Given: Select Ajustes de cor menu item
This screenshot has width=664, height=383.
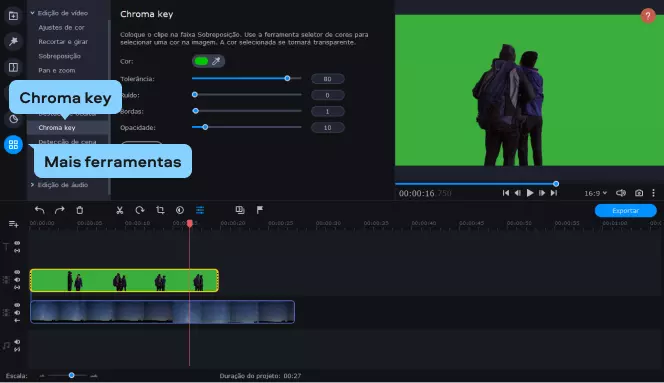Looking at the screenshot, I should 61,28.
